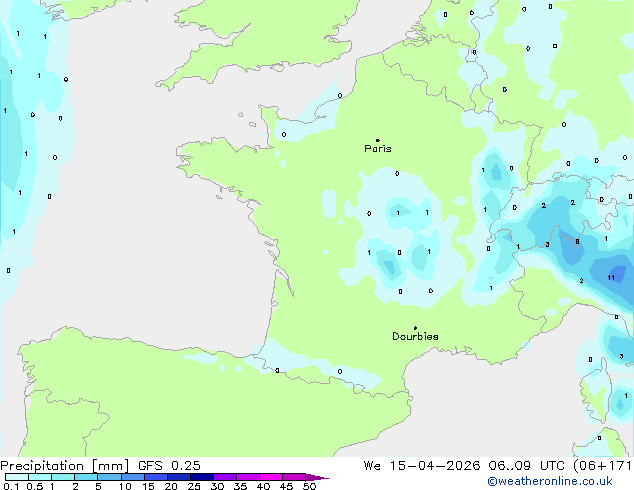Click the 15–20 mm legend swatch
The width and height of the screenshot is (634, 490).
pos(156,477)
